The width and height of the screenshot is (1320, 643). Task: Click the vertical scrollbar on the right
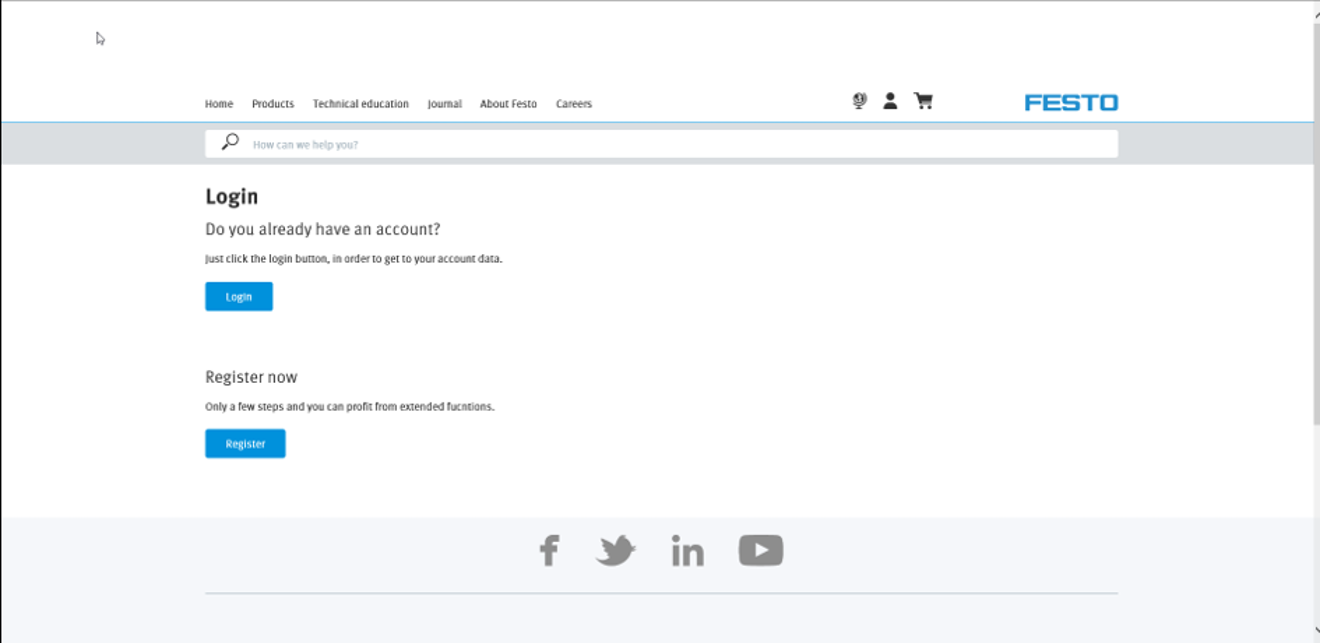[x=1315, y=220]
